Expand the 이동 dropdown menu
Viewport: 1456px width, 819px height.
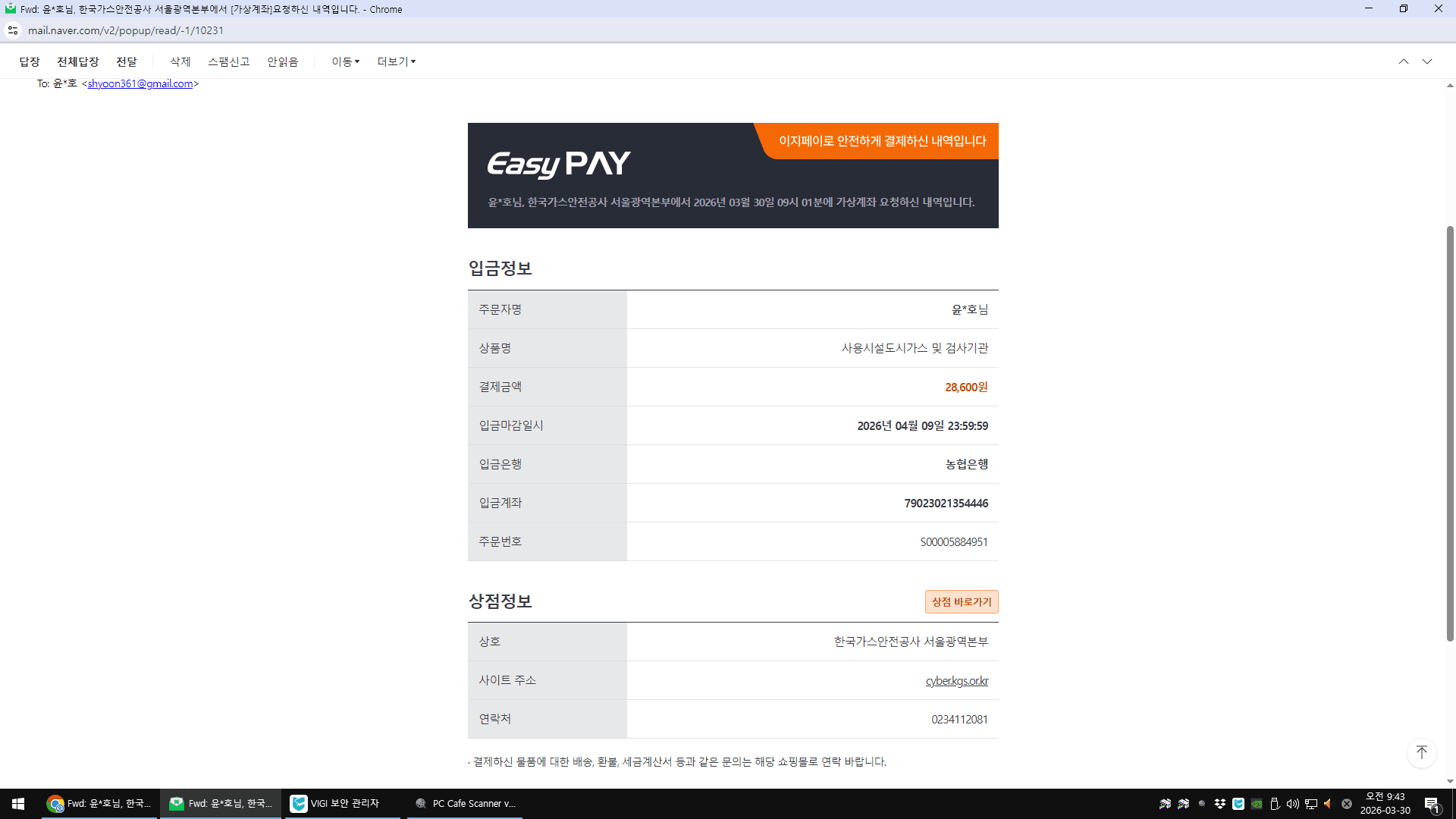click(345, 61)
